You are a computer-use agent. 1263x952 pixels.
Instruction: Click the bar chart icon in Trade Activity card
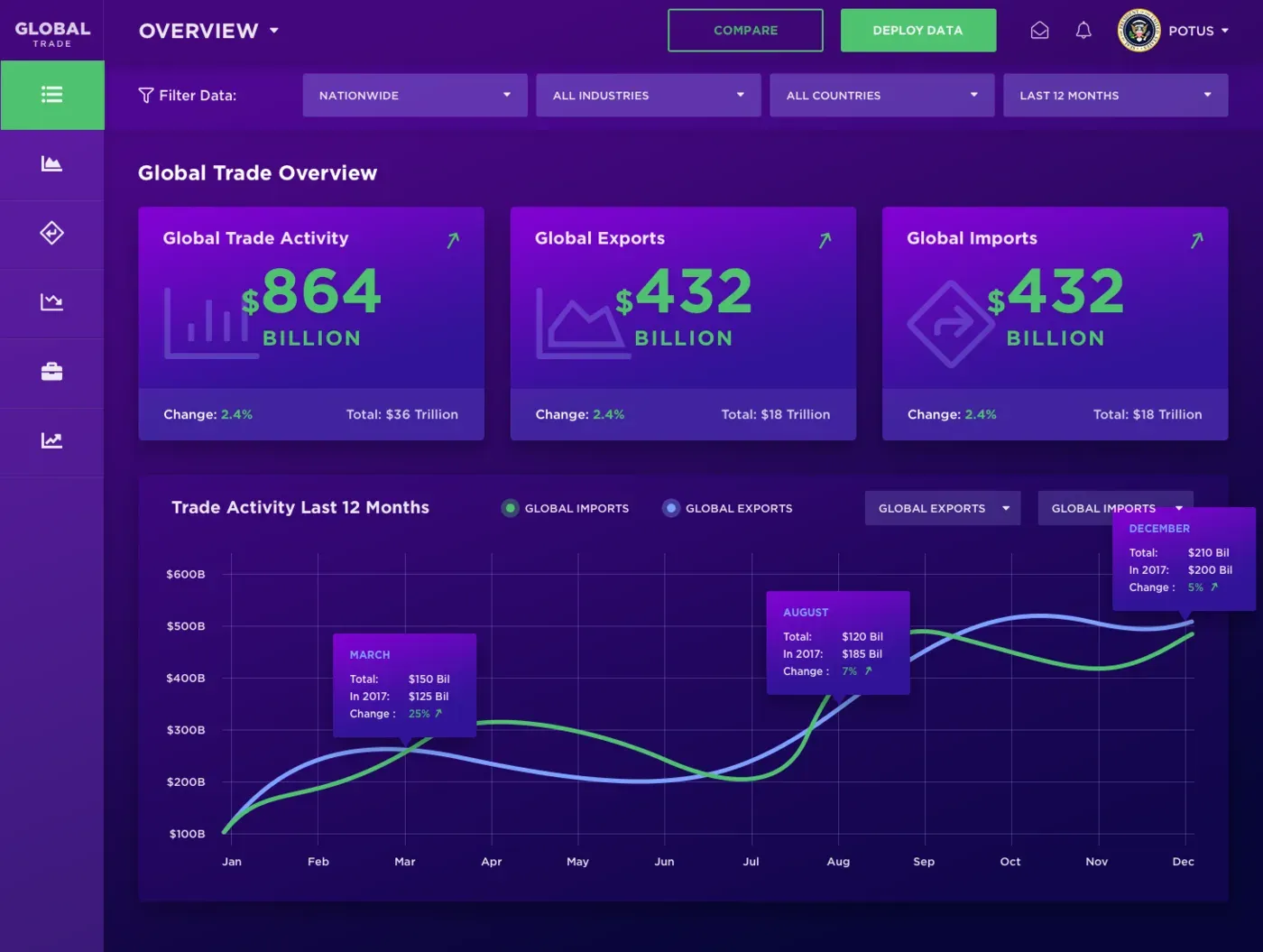pos(210,322)
